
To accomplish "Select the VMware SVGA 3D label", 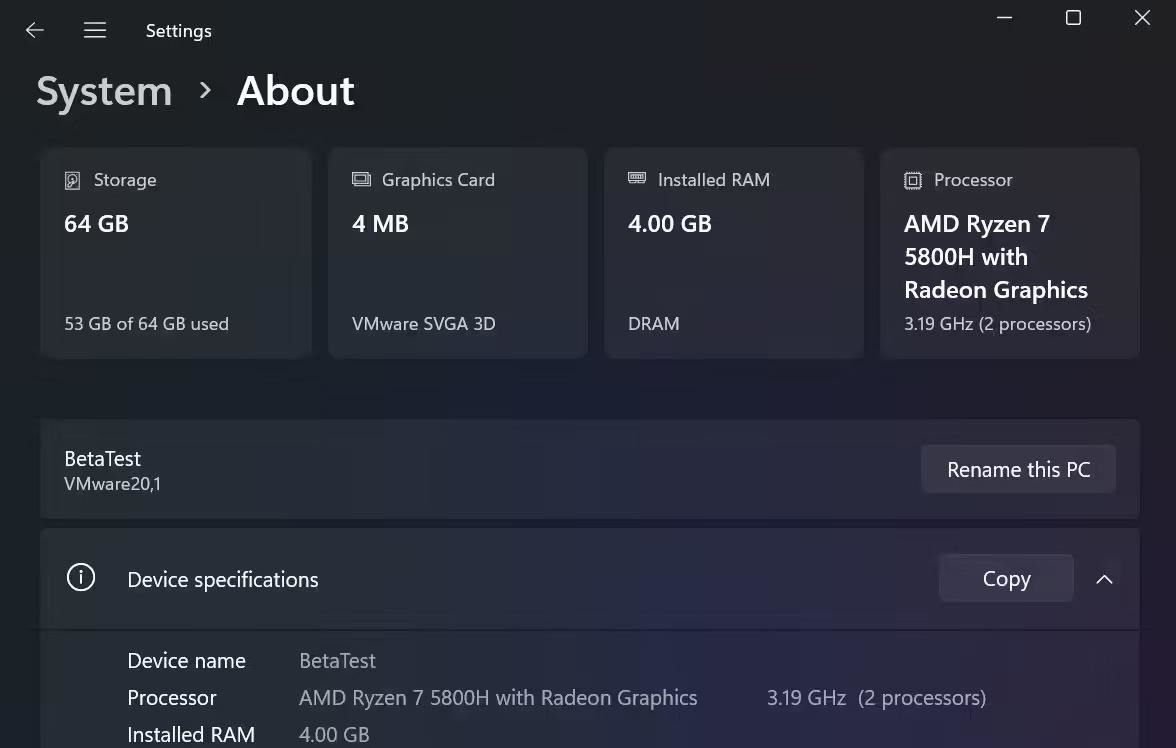I will [x=423, y=323].
